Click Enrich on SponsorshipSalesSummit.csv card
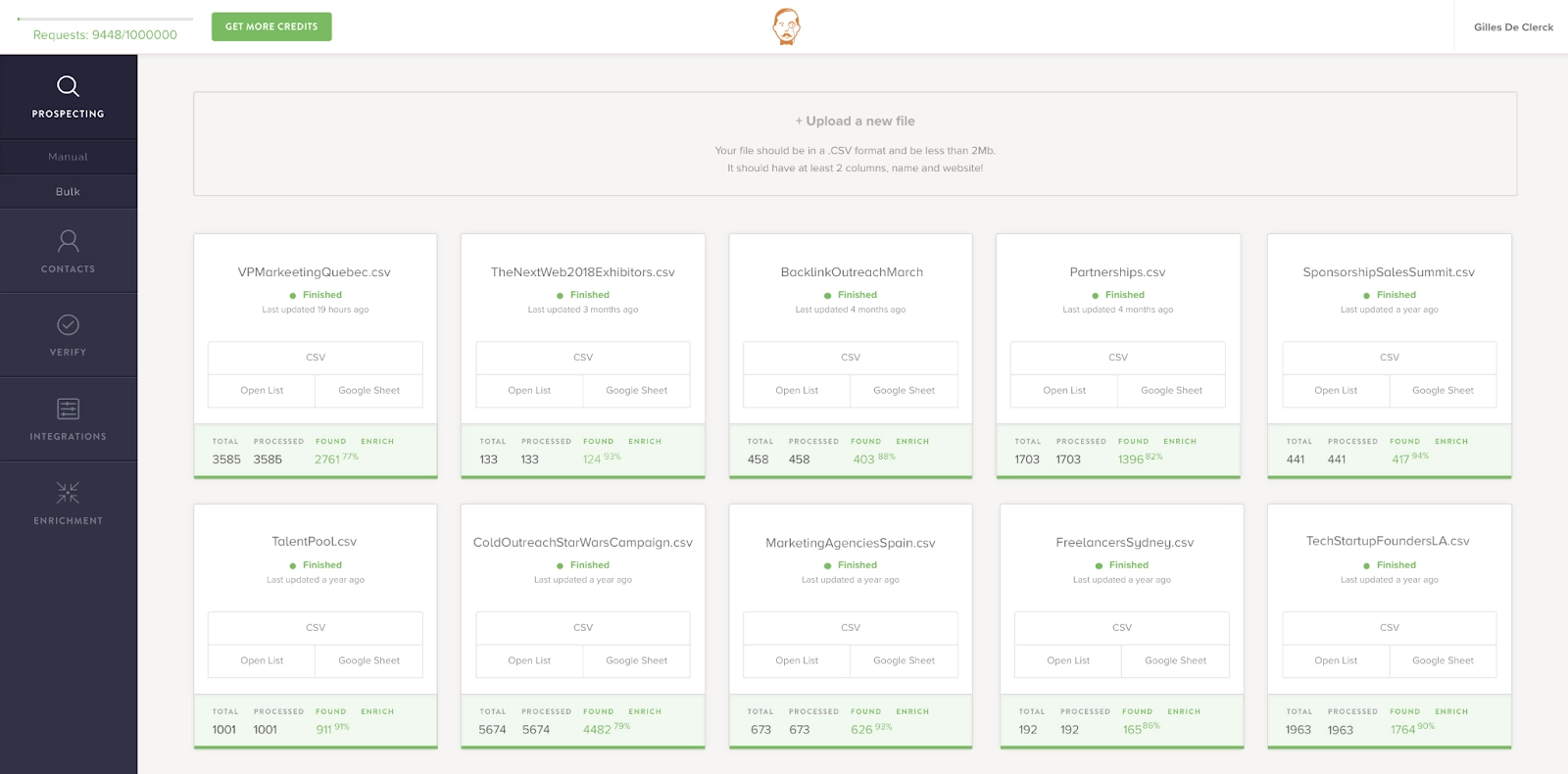 coord(1451,442)
